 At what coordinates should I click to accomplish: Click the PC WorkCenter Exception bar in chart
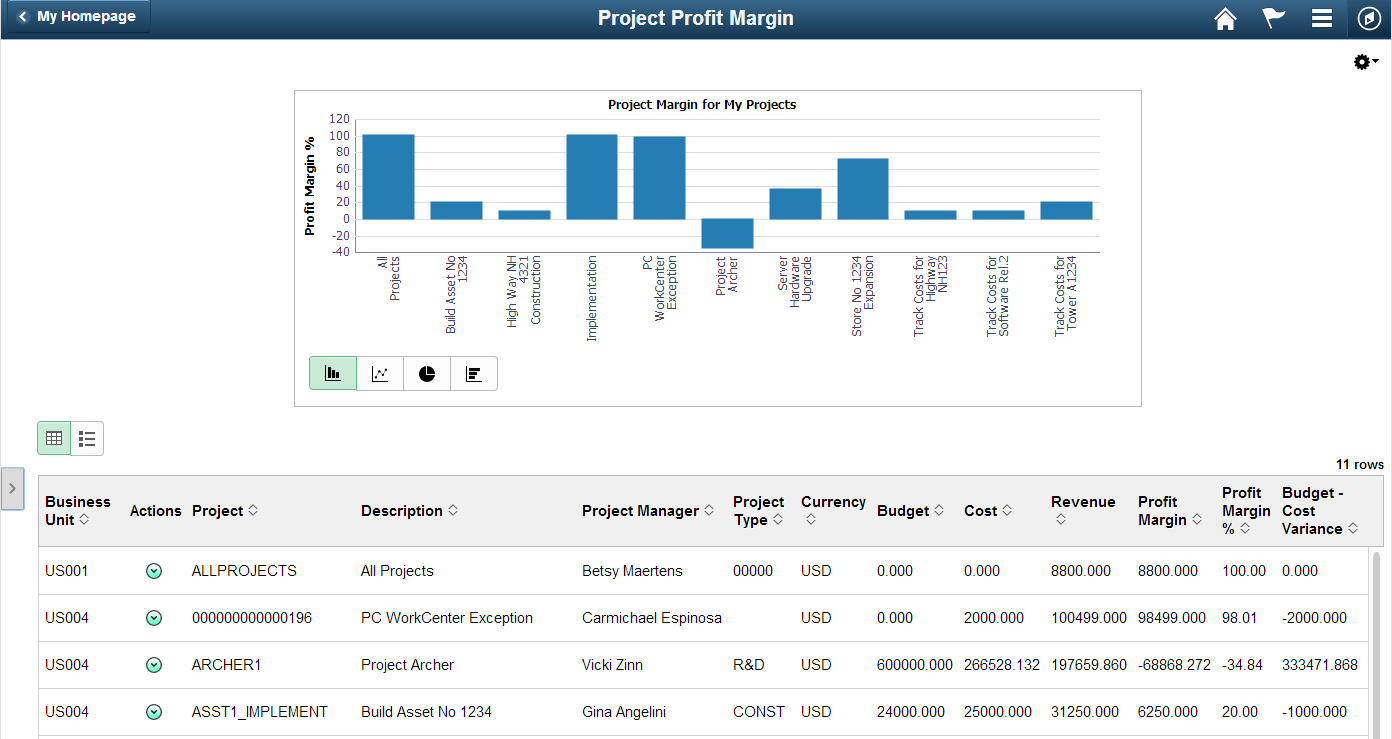659,176
